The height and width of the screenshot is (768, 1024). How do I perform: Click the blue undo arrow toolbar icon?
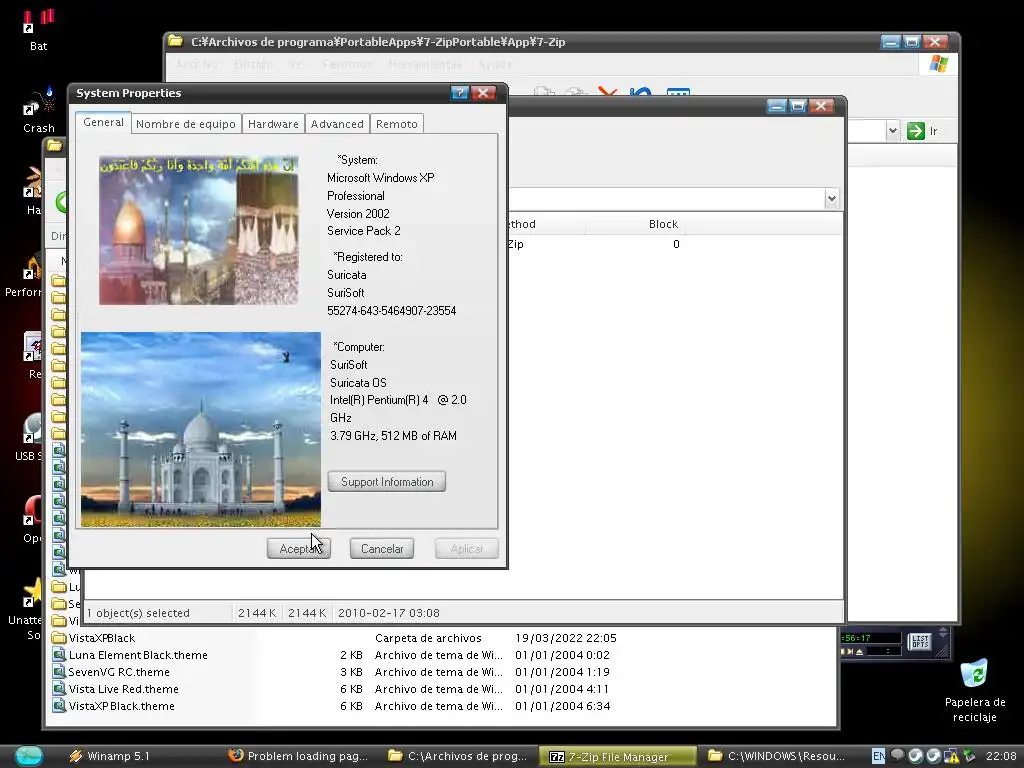tap(641, 93)
